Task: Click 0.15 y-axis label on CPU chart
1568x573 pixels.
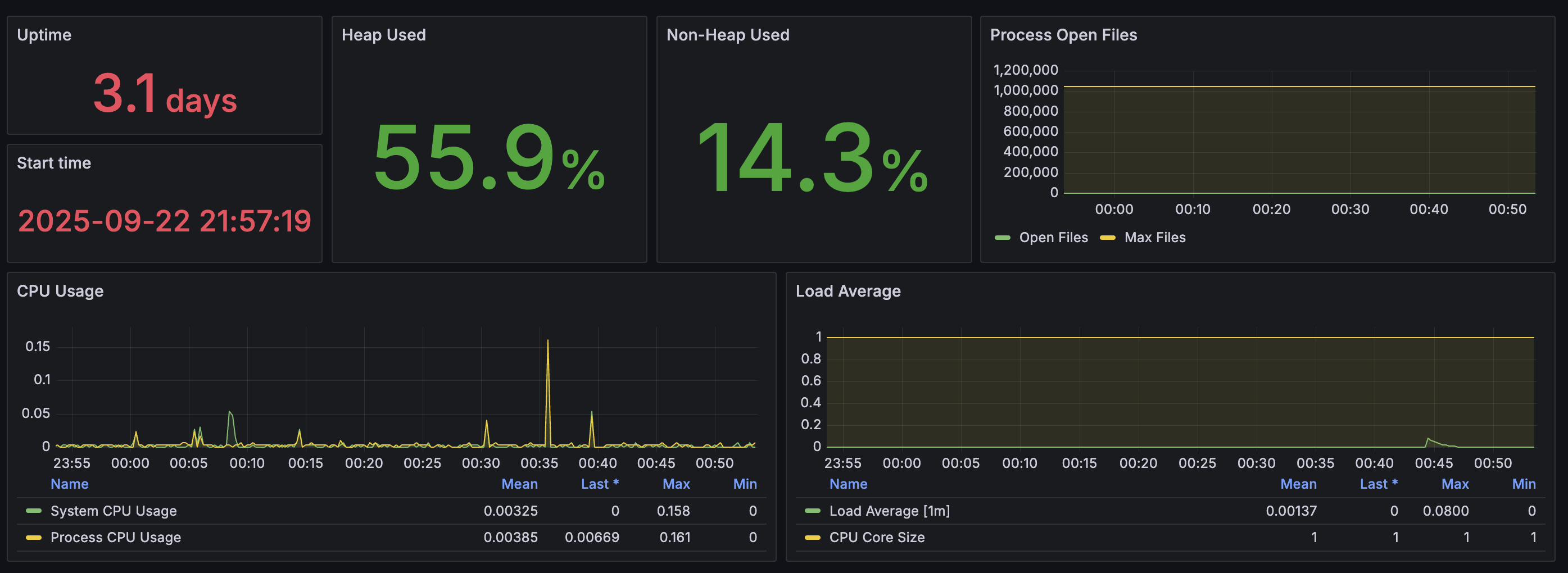Action: tap(37, 347)
